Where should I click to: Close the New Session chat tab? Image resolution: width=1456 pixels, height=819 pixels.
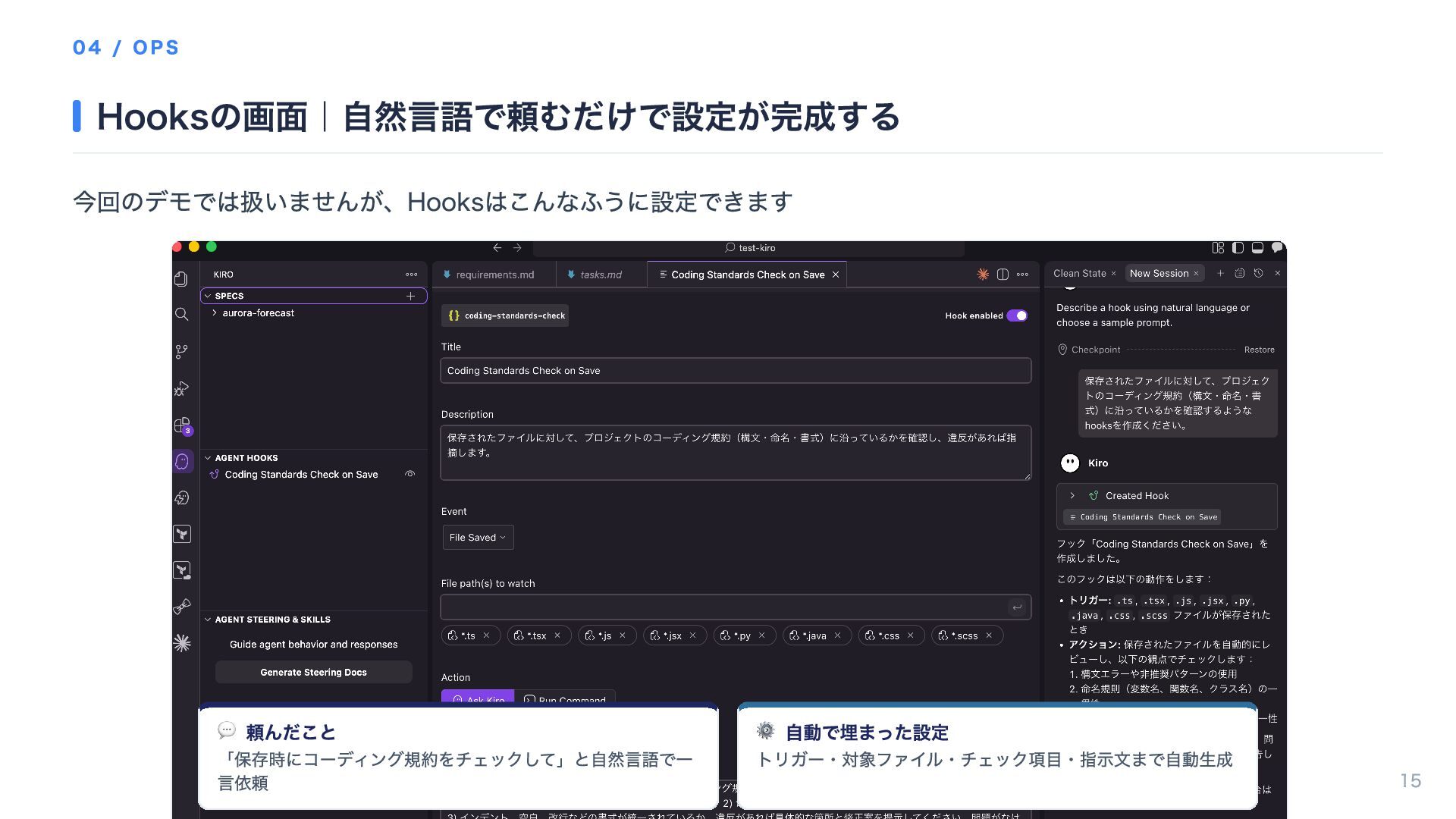tap(1196, 274)
